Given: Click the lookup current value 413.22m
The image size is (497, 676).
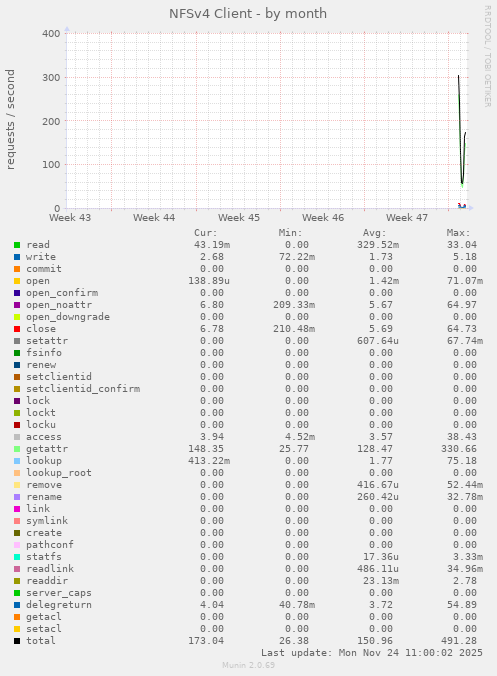Looking at the screenshot, I should (x=209, y=461).
